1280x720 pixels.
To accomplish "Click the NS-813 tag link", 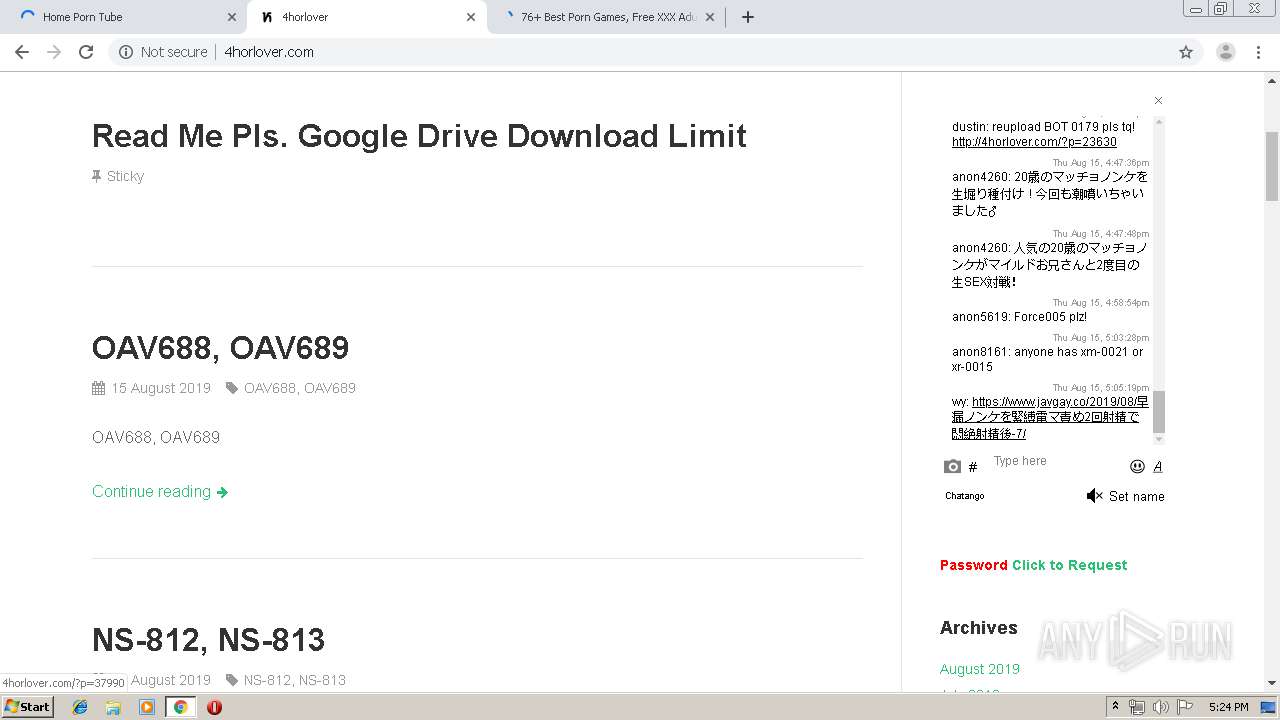I will coord(322,680).
